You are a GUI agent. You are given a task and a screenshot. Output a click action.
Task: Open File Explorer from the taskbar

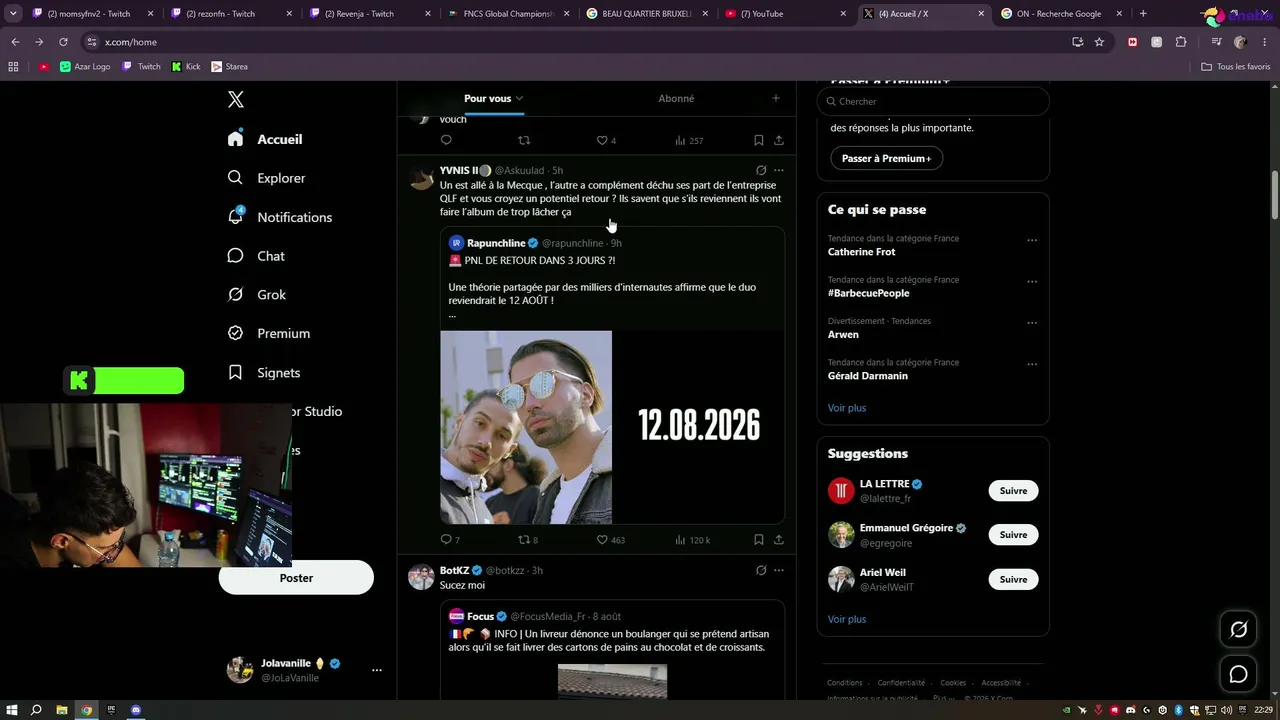pos(61,710)
